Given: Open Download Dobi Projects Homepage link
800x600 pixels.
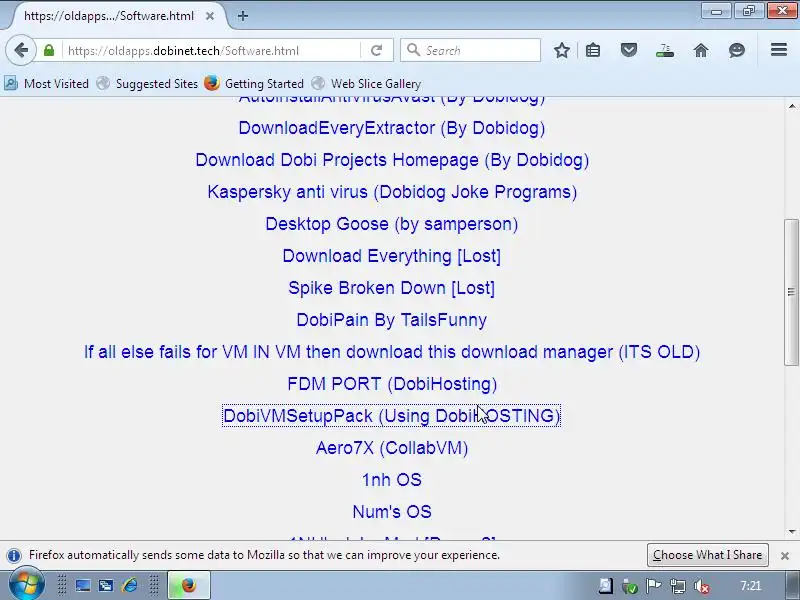Looking at the screenshot, I should [x=392, y=160].
